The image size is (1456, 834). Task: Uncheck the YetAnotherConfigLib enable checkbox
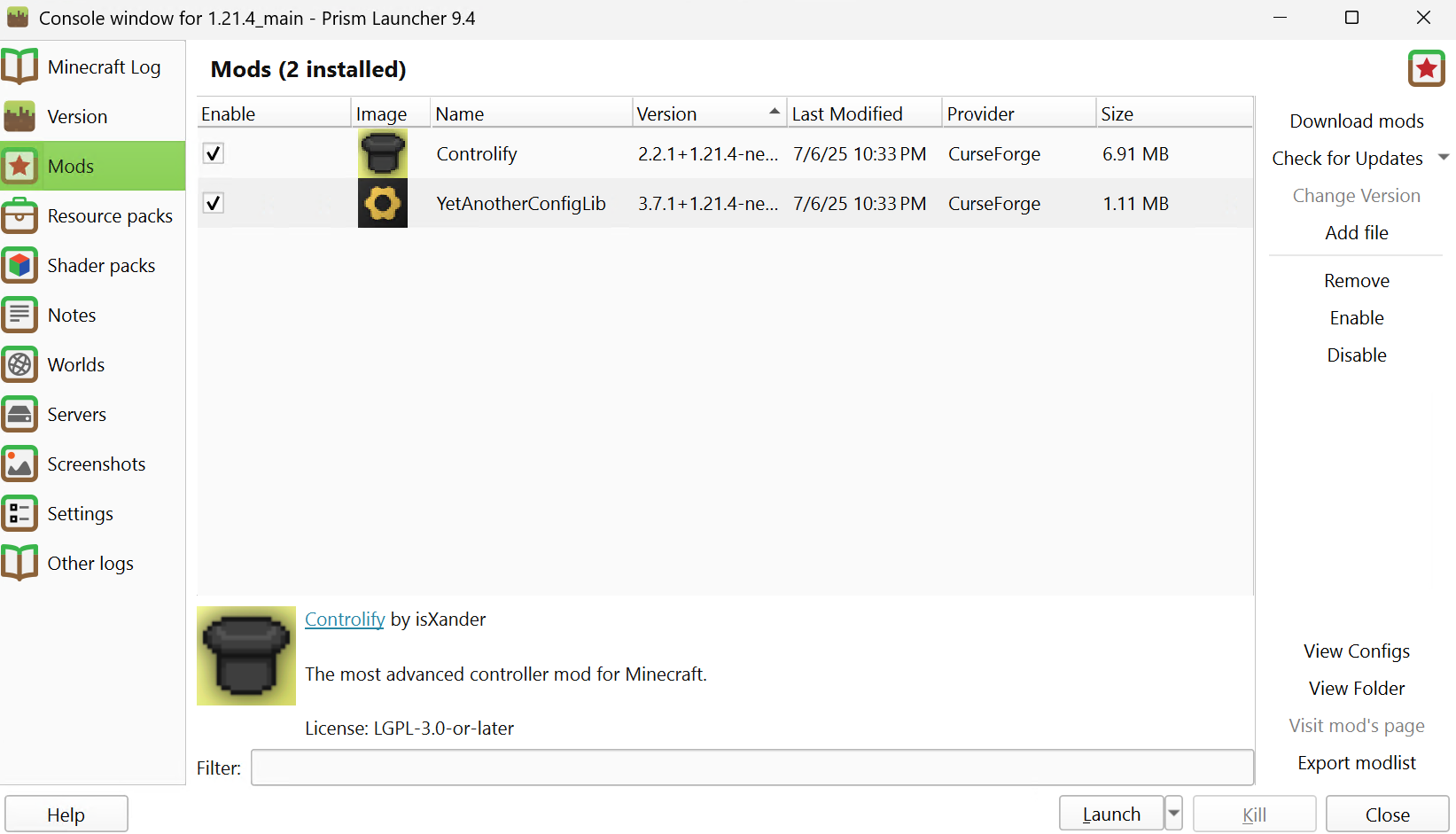[x=214, y=203]
